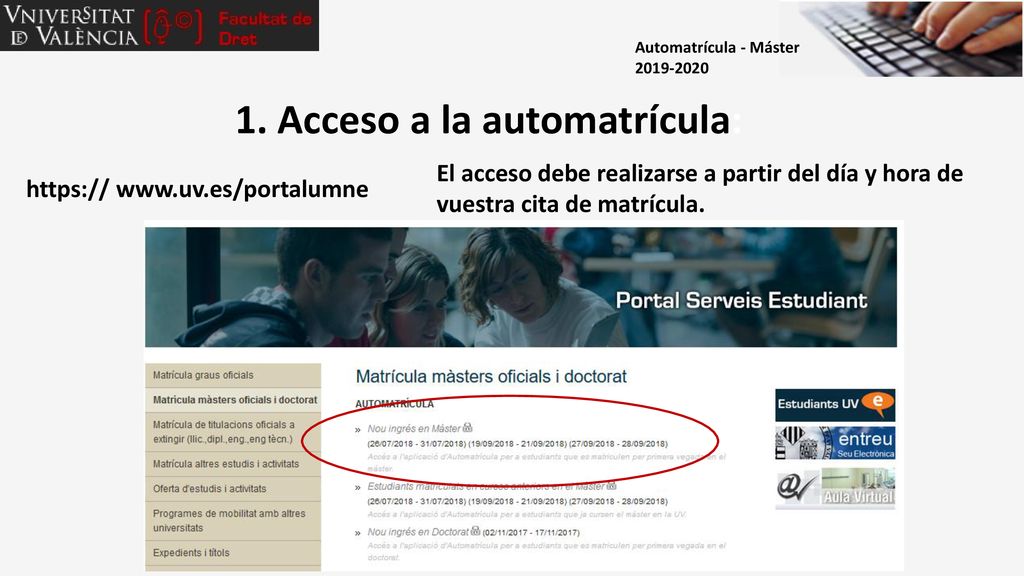Image resolution: width=1024 pixels, height=576 pixels.
Task: Click the Nou ingrés en Màster link
Action: point(414,428)
